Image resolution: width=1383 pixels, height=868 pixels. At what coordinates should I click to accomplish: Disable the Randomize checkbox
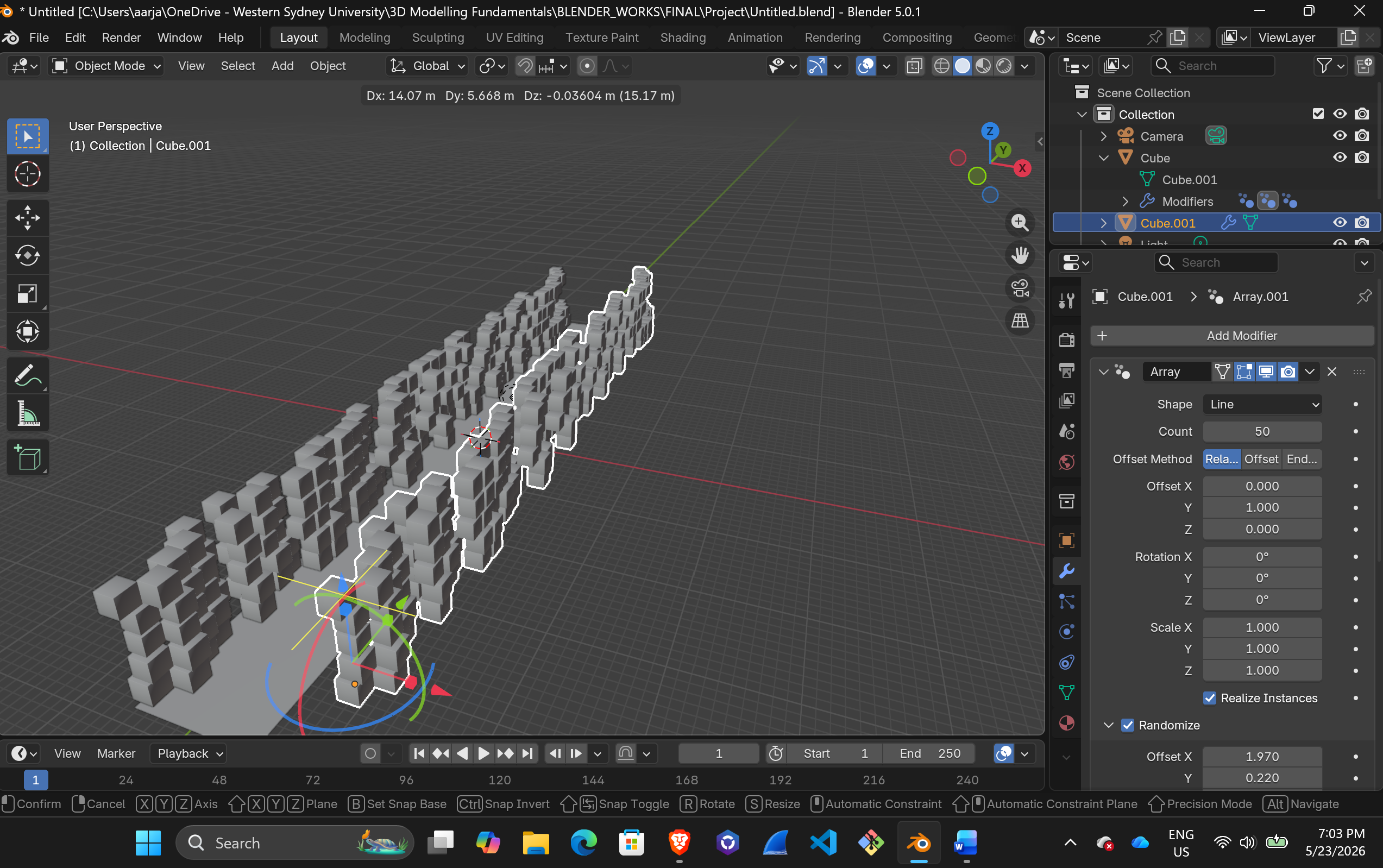pos(1128,725)
